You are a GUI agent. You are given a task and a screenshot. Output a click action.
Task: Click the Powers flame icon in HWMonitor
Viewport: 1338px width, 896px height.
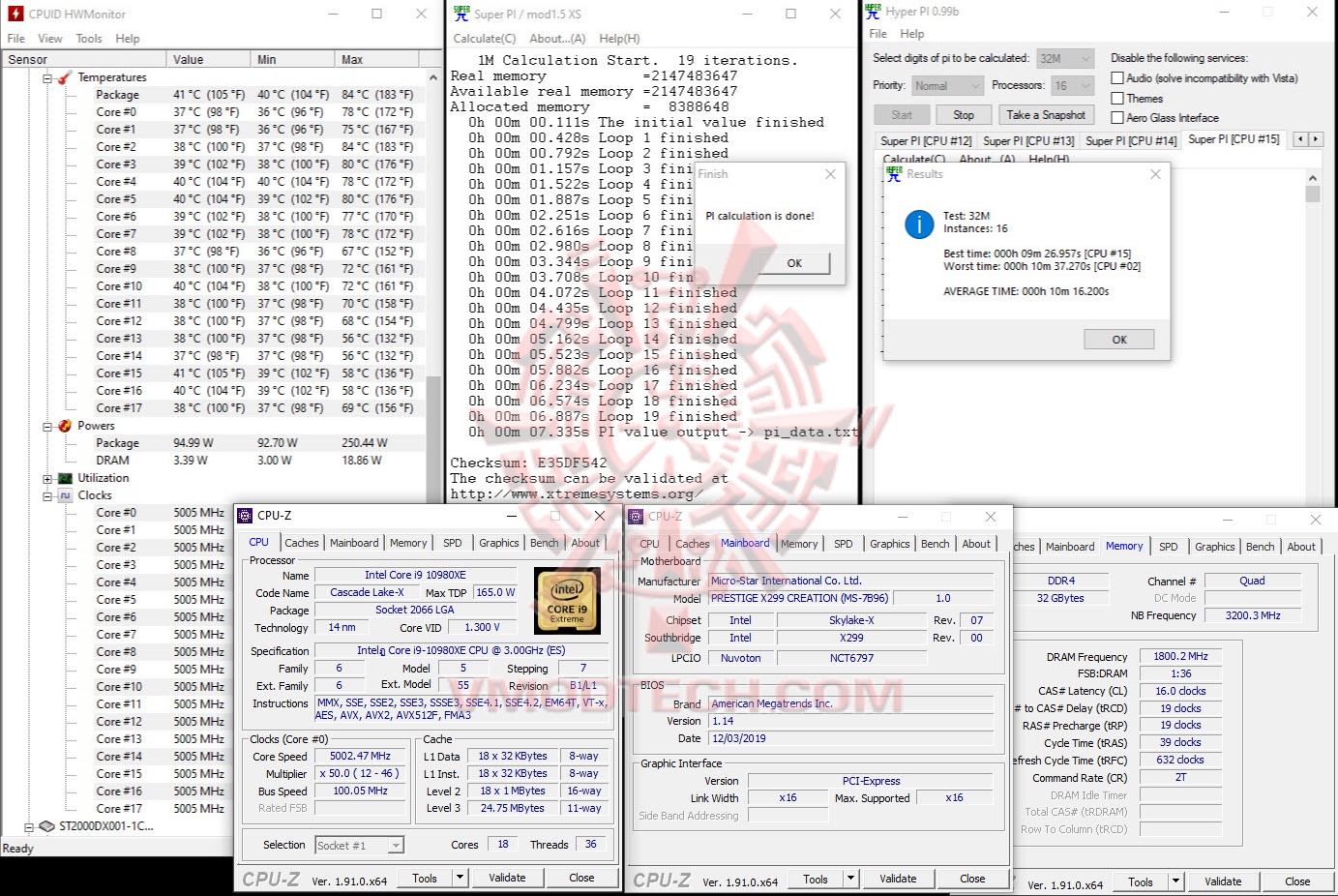[65, 426]
